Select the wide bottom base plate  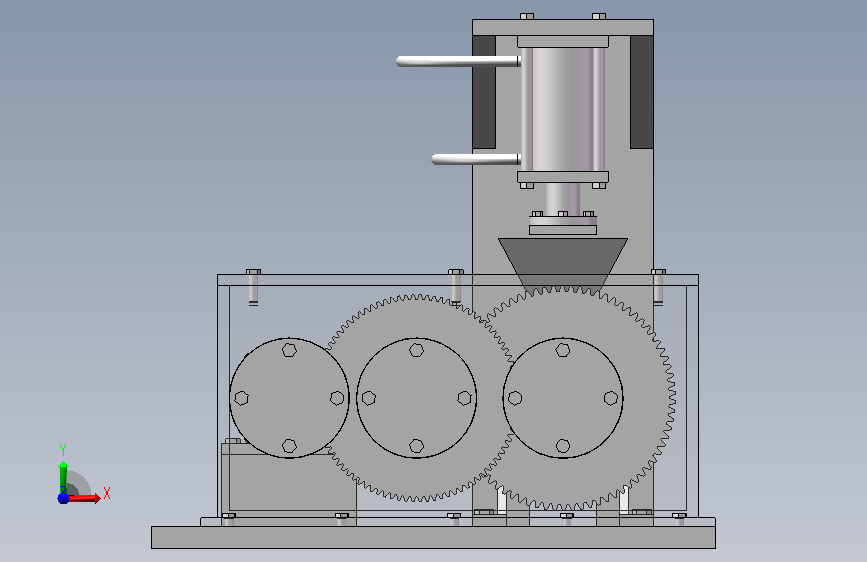[x=433, y=537]
